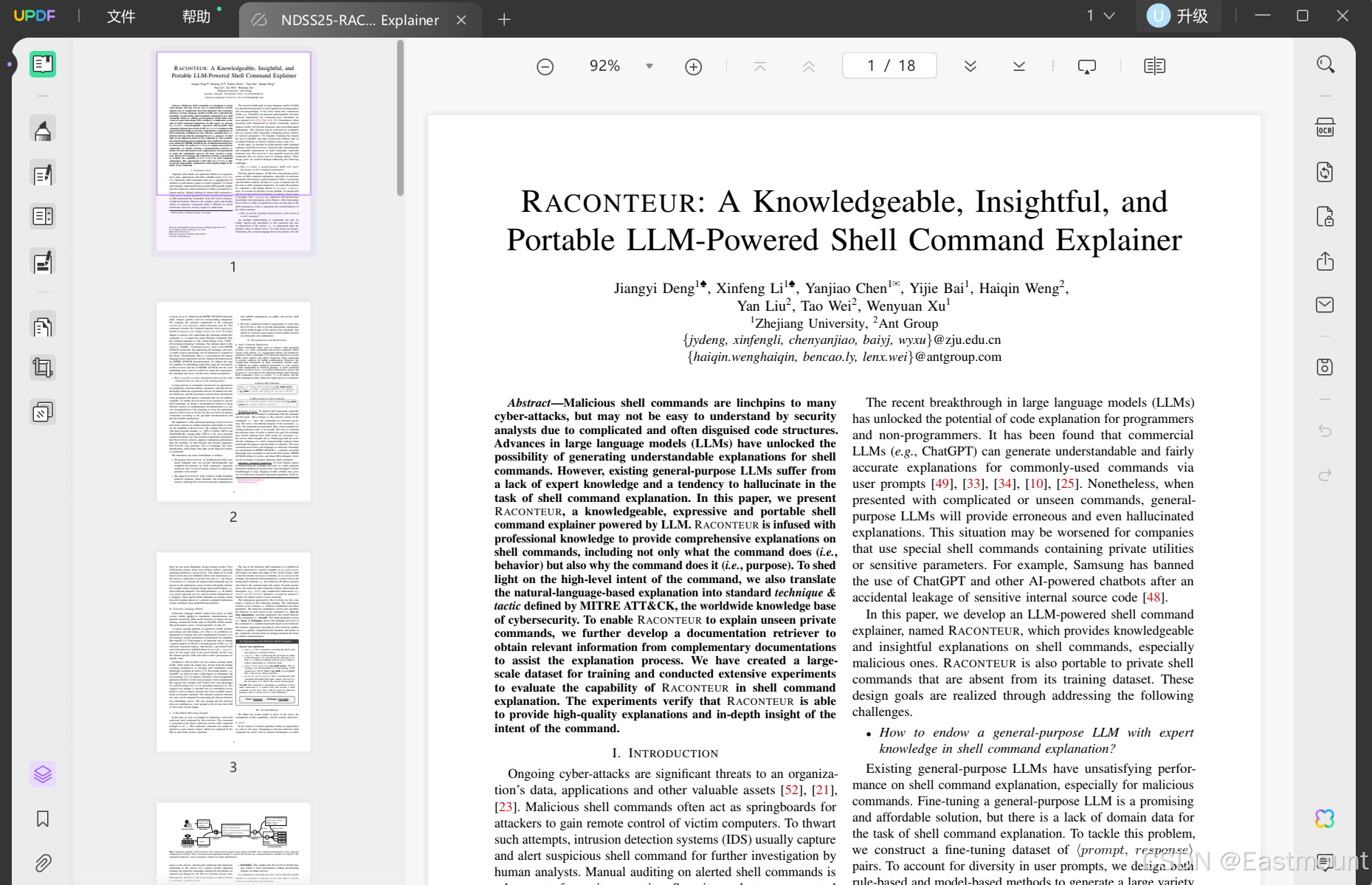Click citation link [49] in the paper
The image size is (1372, 885).
click(942, 483)
